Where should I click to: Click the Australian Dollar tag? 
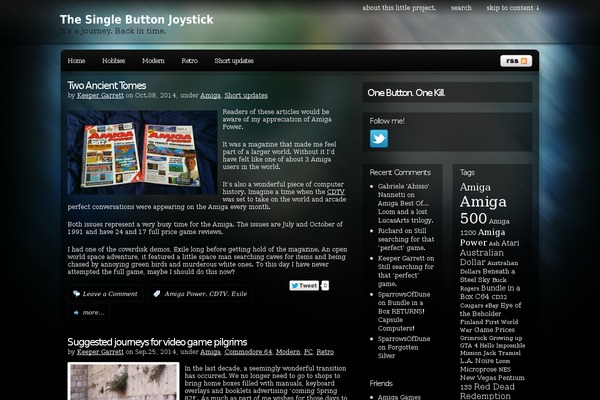click(481, 258)
